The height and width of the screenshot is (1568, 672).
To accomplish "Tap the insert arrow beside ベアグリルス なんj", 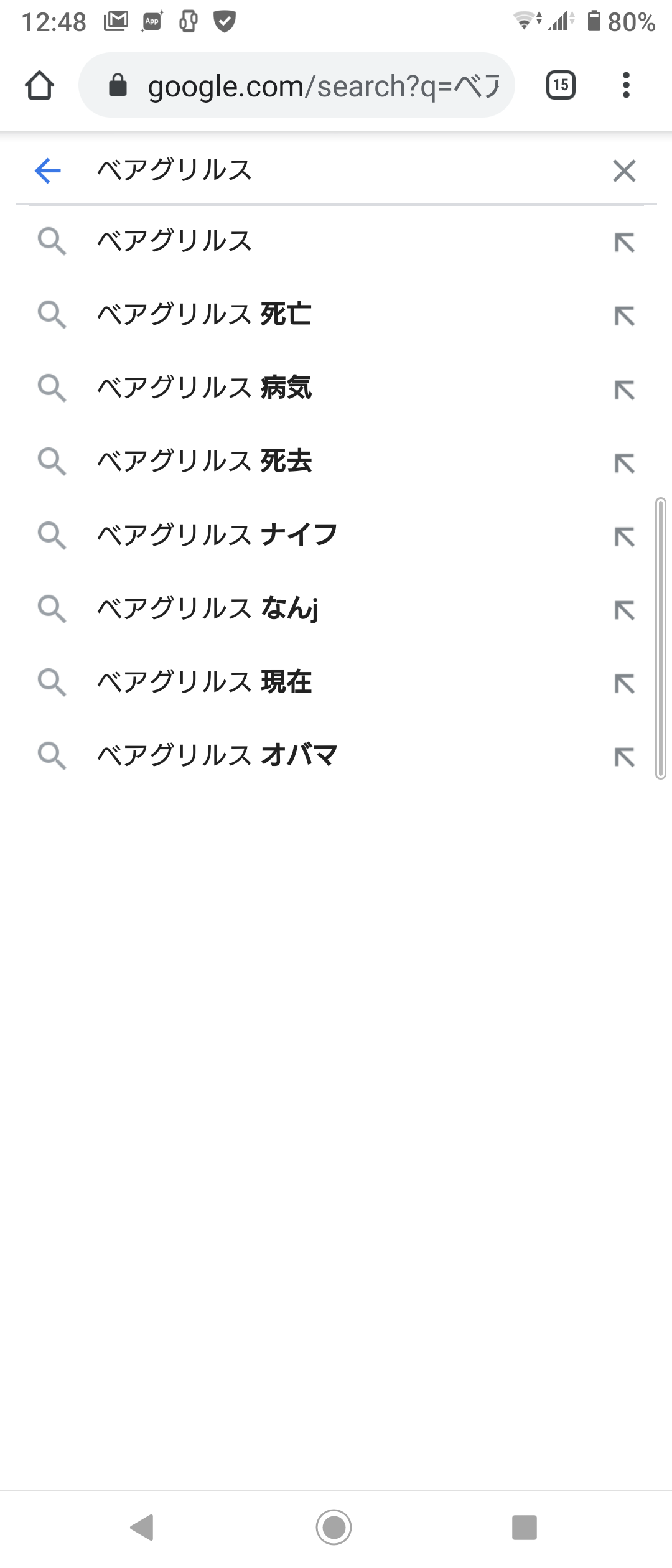I will [x=624, y=610].
